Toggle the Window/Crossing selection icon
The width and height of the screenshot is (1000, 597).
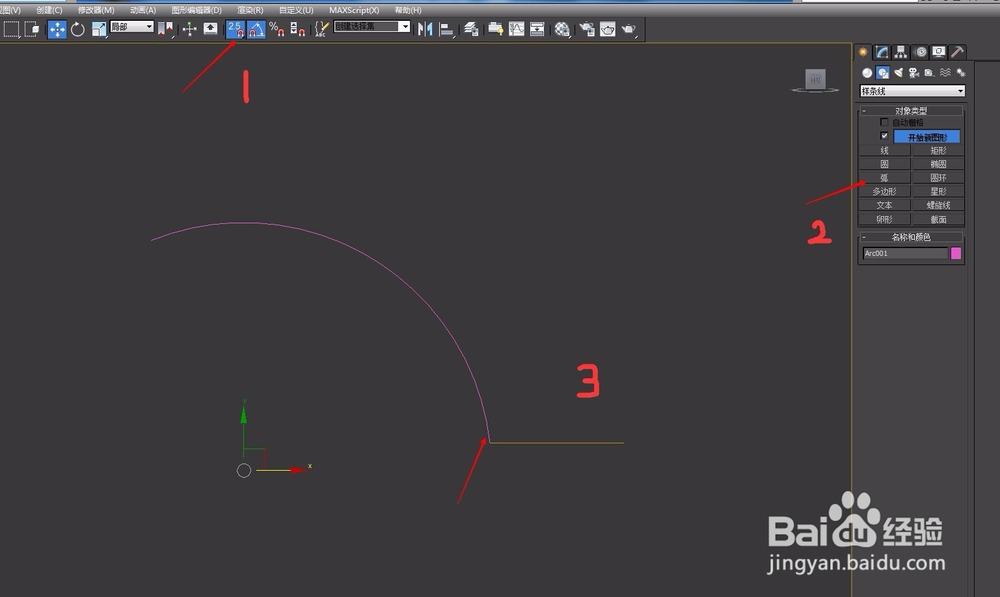click(x=31, y=29)
